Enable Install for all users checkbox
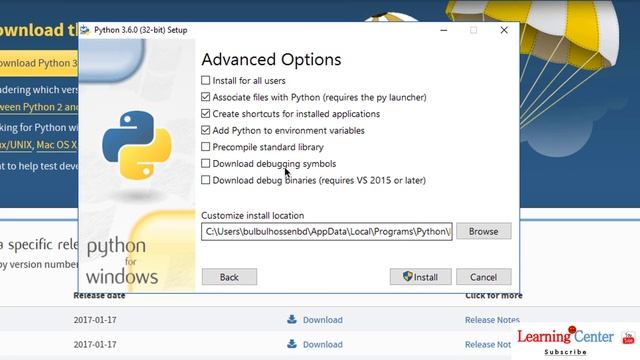 point(205,80)
